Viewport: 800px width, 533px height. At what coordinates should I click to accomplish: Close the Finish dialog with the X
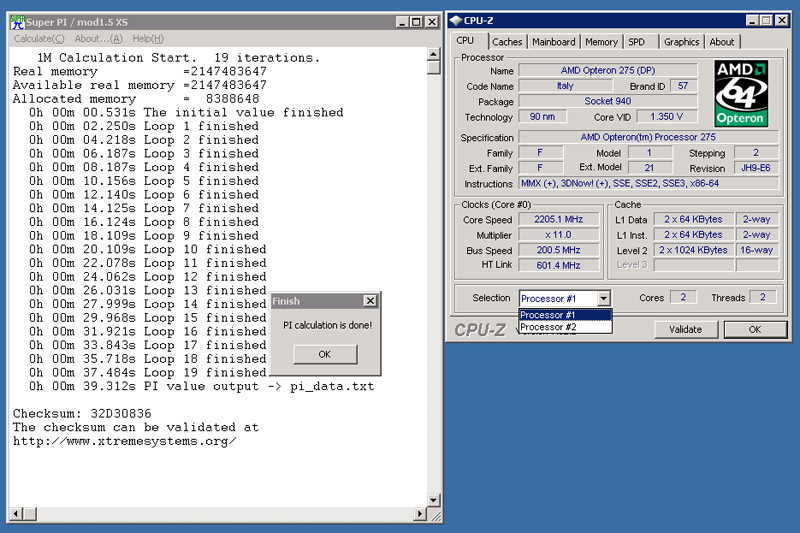[370, 301]
